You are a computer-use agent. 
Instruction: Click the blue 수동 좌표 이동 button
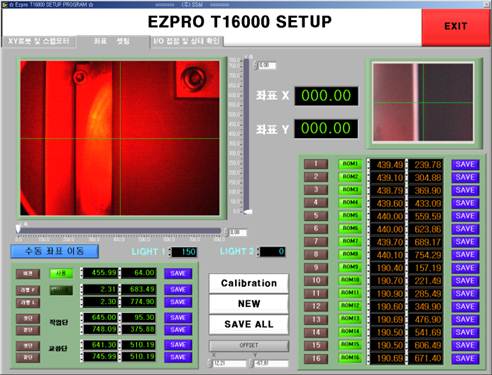pyautogui.click(x=54, y=251)
